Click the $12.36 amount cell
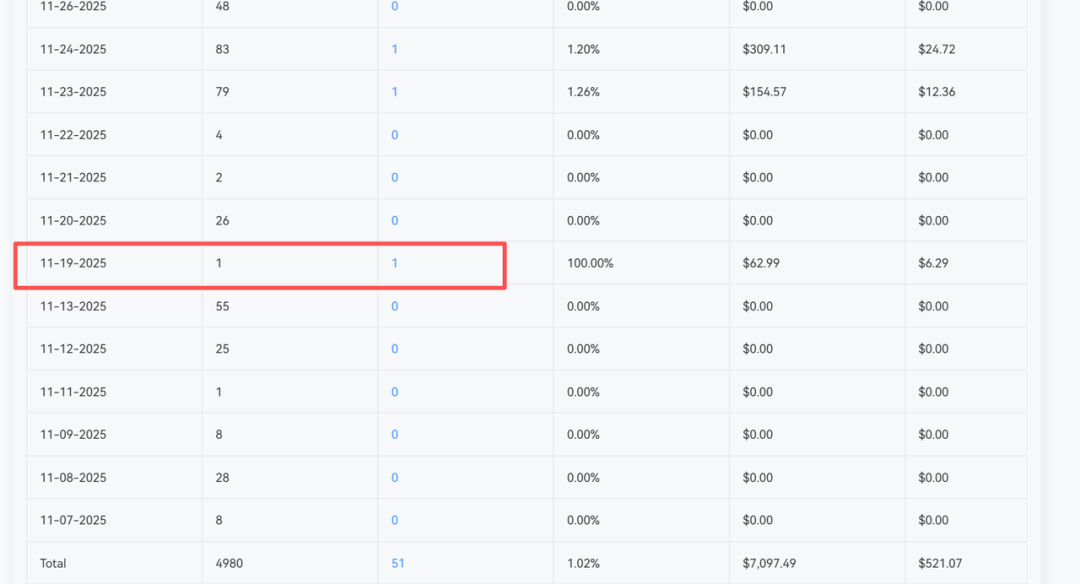Screen dimensions: 1080x584 (936, 92)
